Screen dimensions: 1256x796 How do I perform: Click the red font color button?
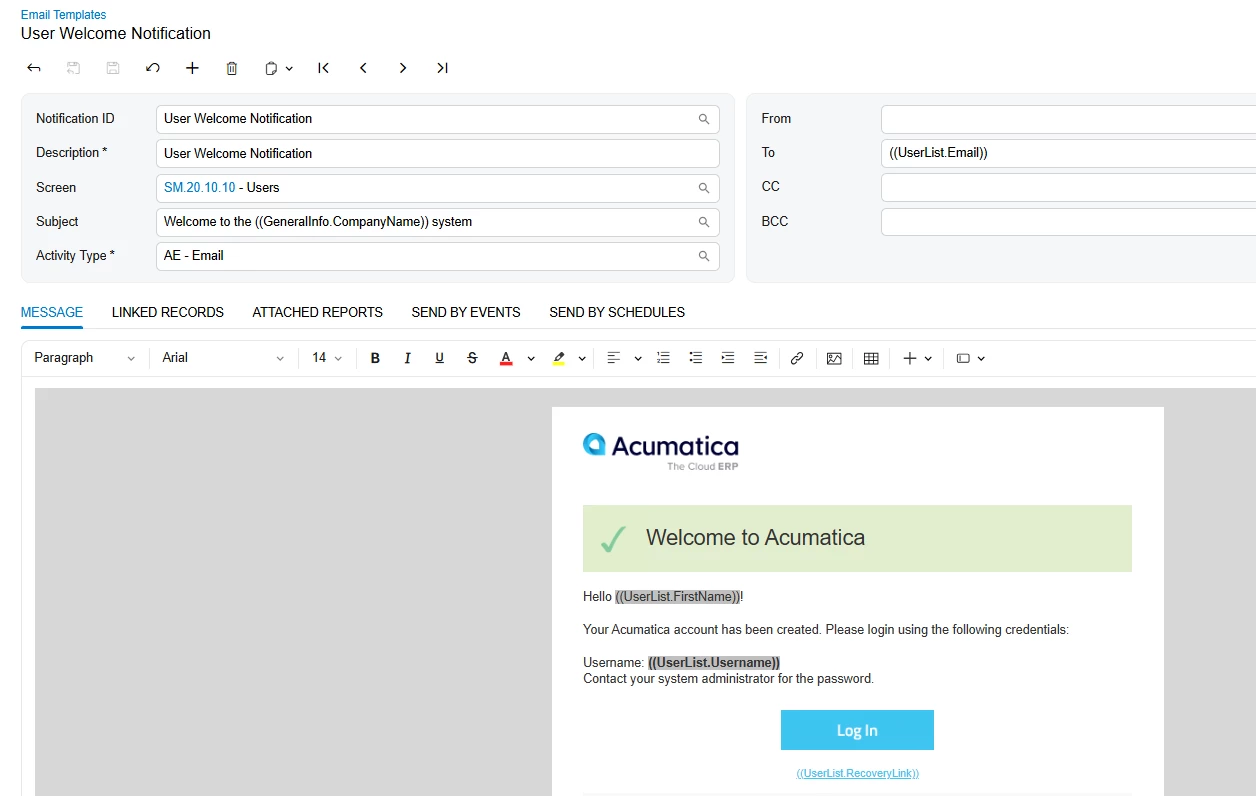[x=506, y=358]
